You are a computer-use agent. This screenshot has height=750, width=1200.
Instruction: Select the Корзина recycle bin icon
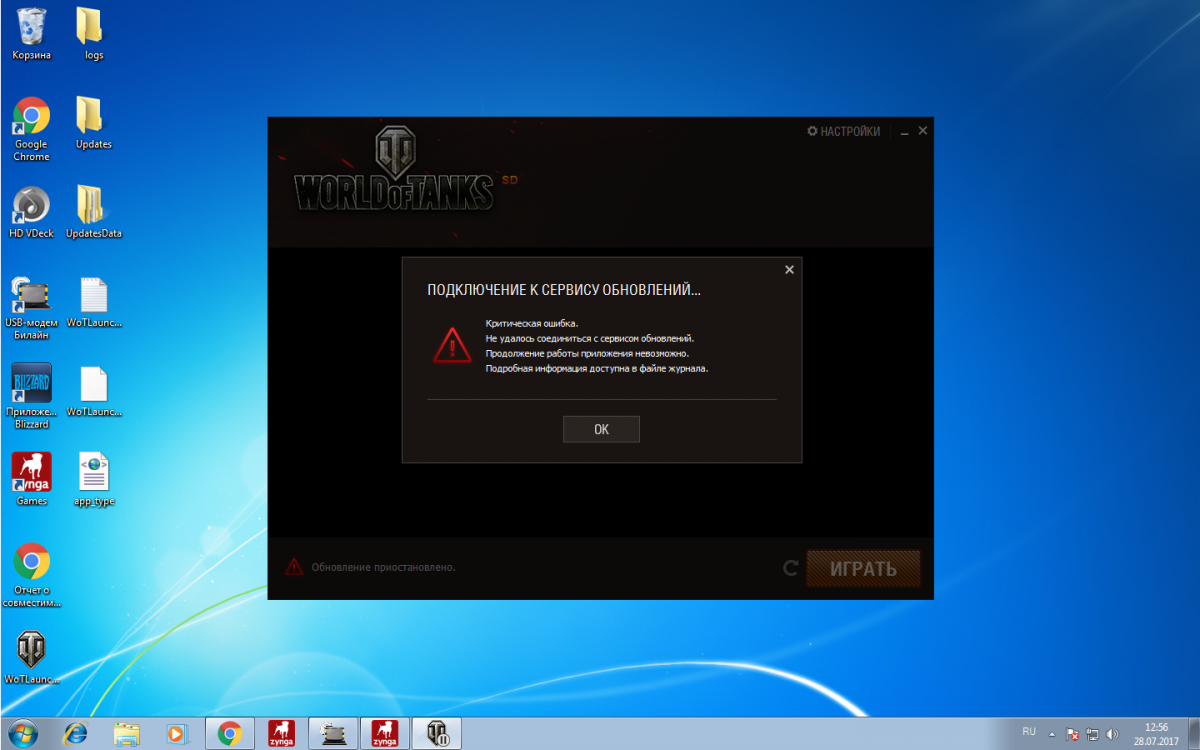pos(32,34)
